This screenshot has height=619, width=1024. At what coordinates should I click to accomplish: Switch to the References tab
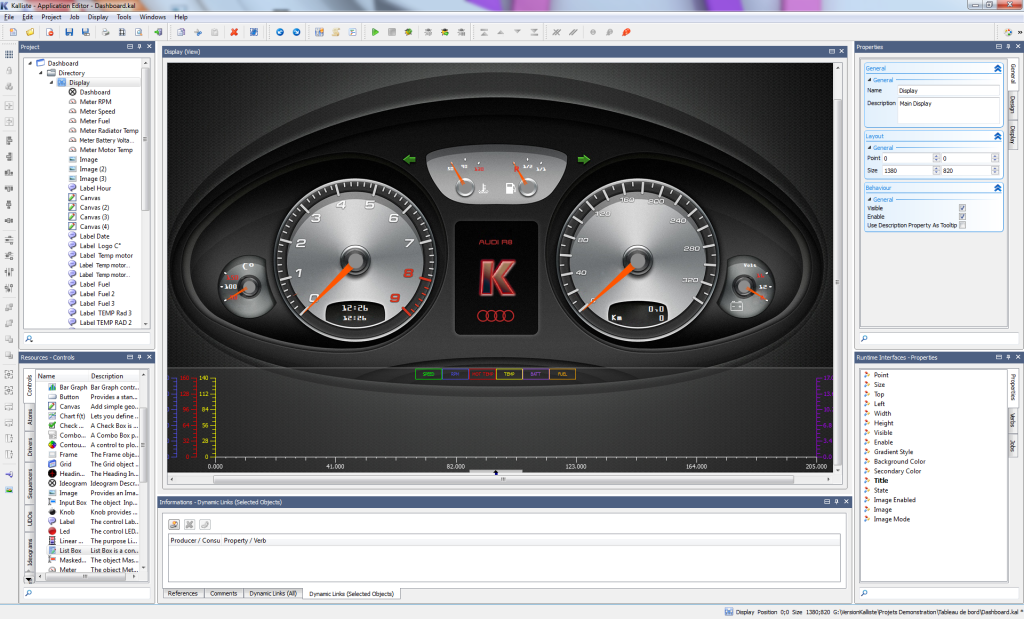(x=183, y=594)
